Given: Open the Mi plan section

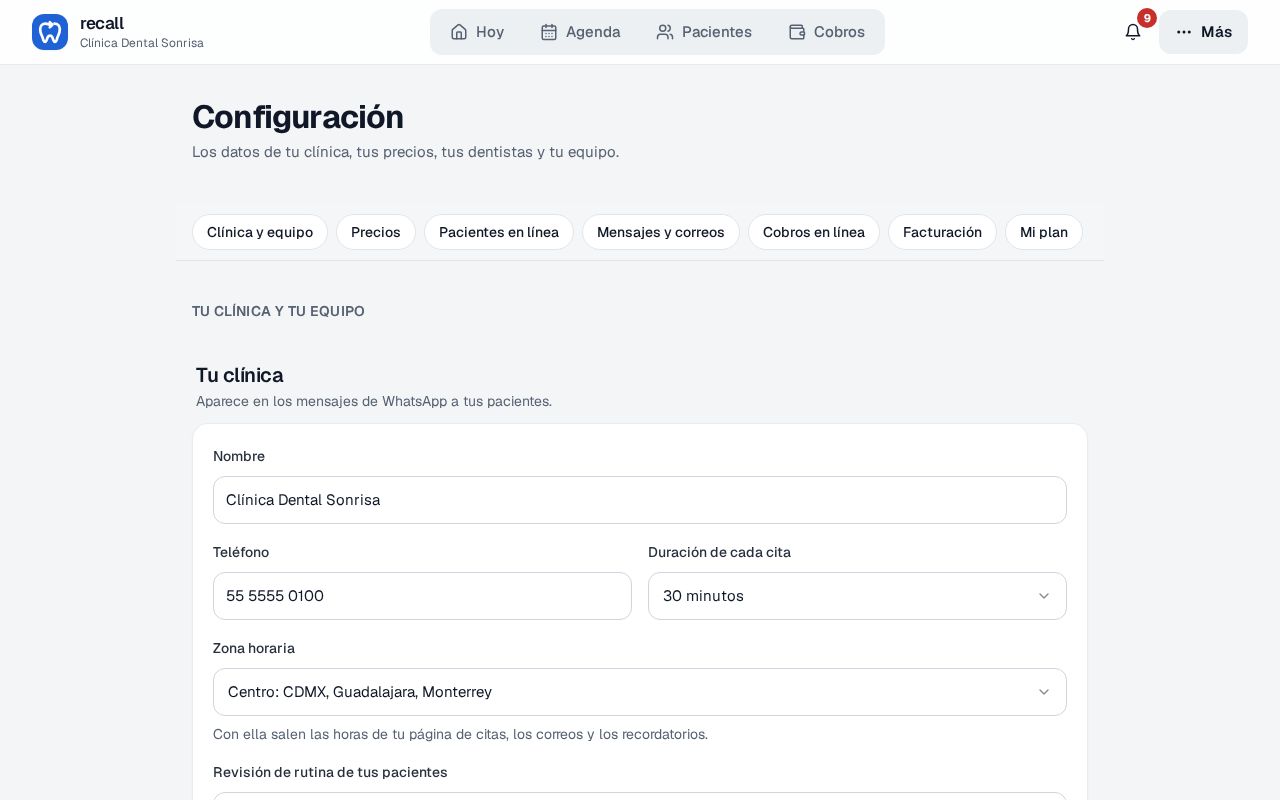Looking at the screenshot, I should coord(1044,232).
